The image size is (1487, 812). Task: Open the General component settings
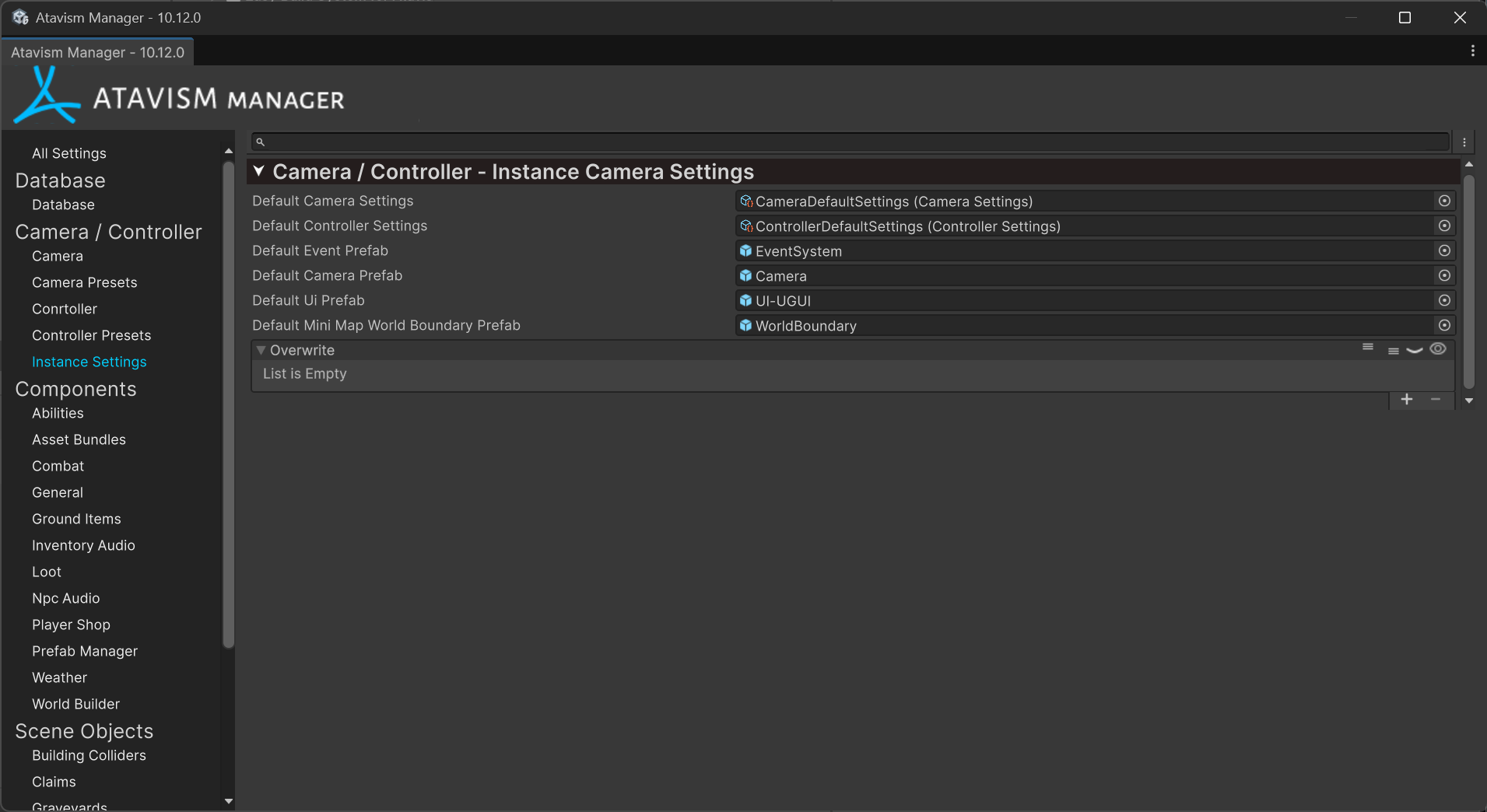[x=58, y=492]
